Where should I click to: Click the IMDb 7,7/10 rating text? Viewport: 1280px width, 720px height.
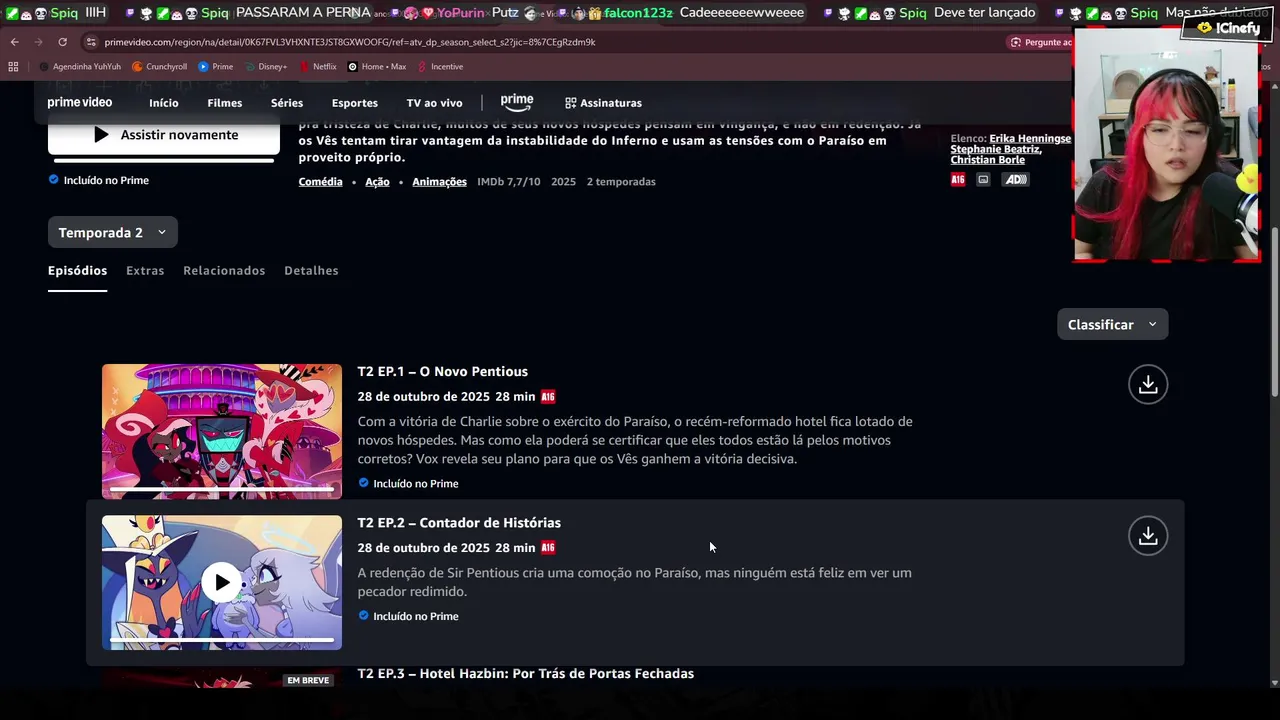click(509, 182)
